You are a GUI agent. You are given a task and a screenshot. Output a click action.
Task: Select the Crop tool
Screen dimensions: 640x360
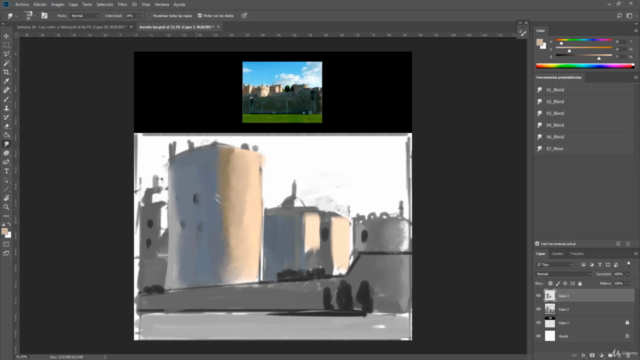pos(6,72)
